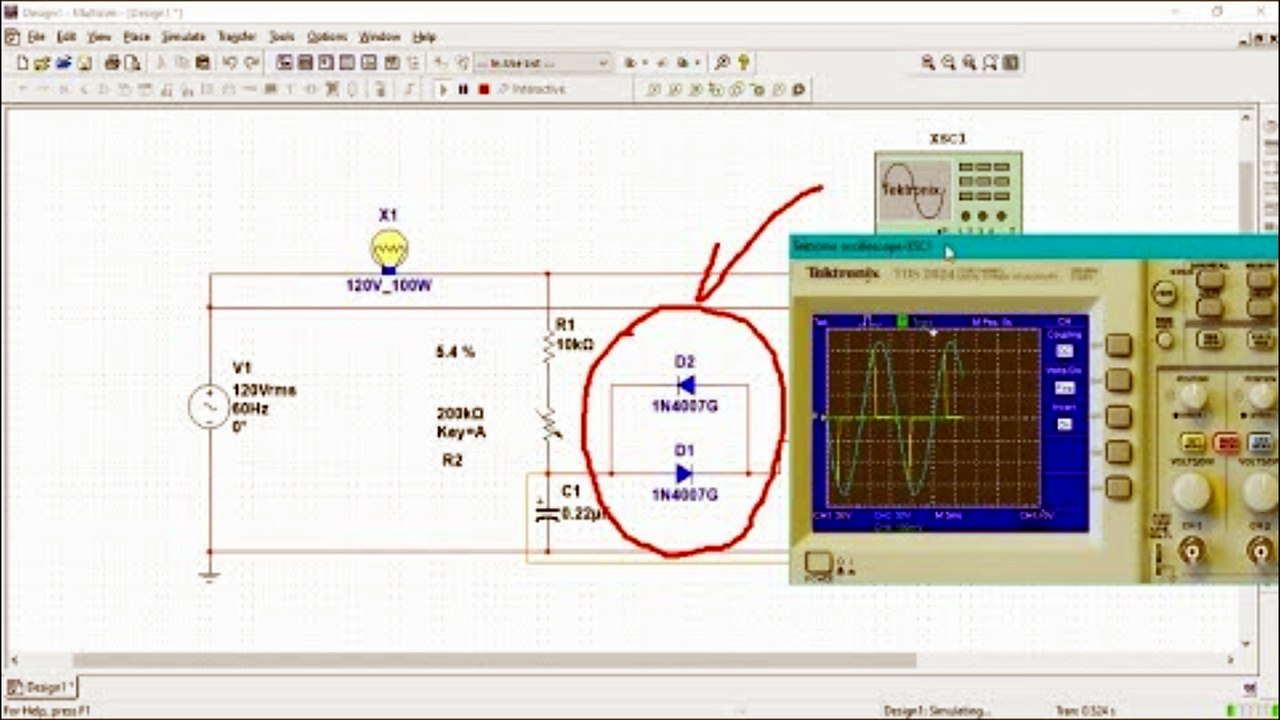Open the Transfer menu

(x=237, y=37)
